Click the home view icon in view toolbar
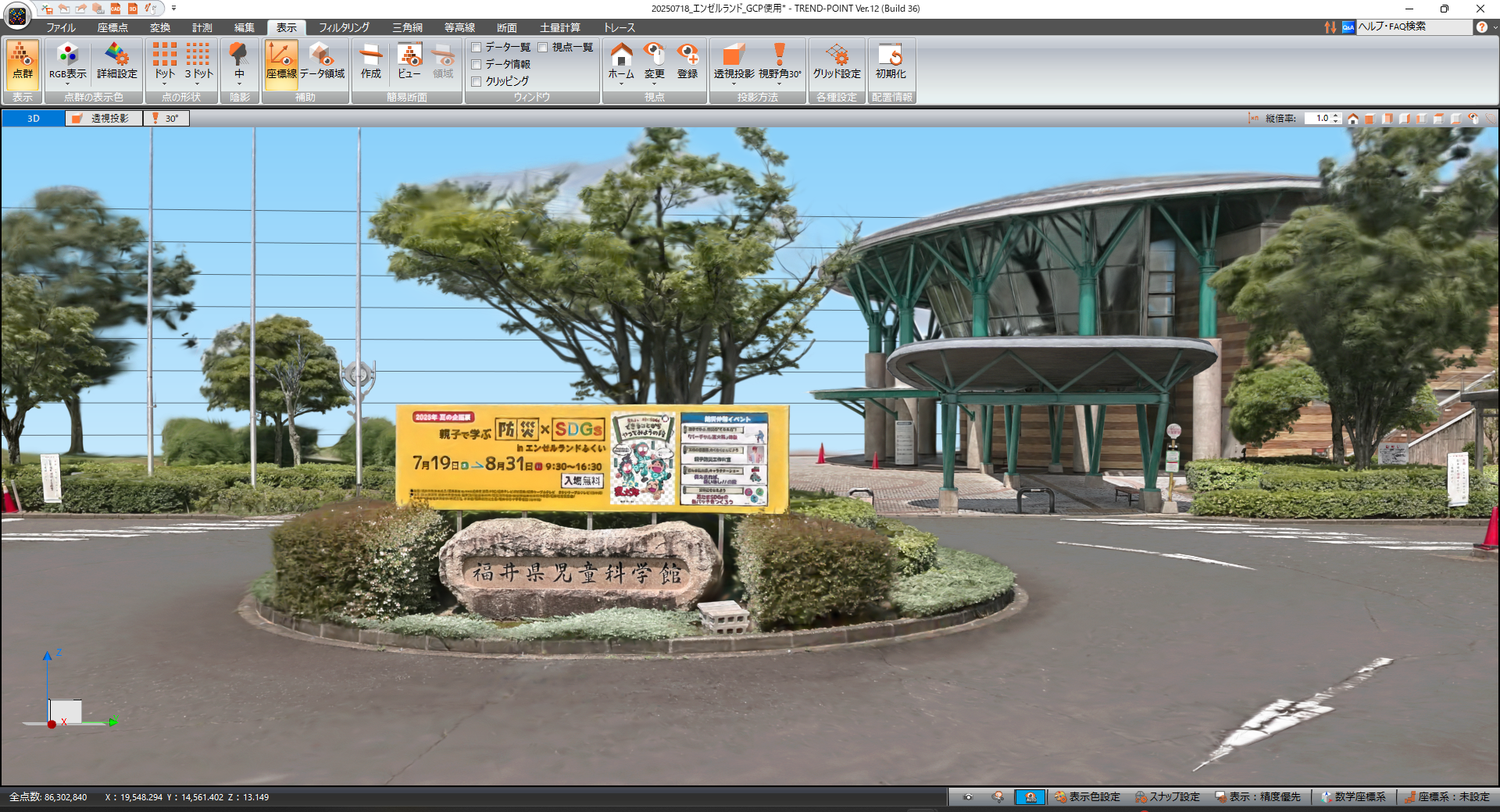Image resolution: width=1500 pixels, height=812 pixels. click(1352, 119)
